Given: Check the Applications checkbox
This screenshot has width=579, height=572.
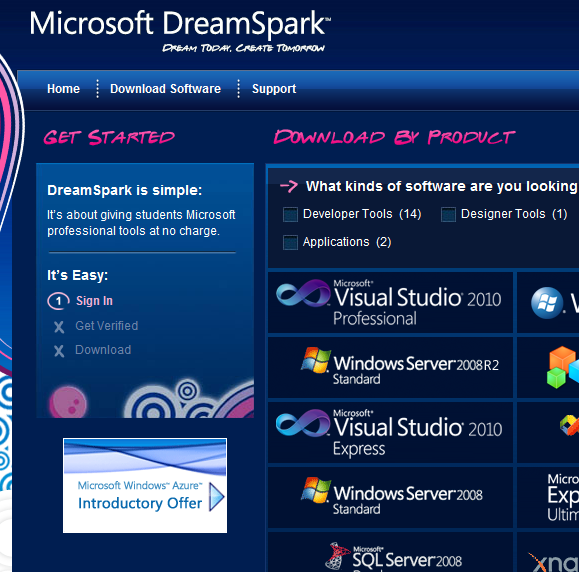Looking at the screenshot, I should 290,242.
